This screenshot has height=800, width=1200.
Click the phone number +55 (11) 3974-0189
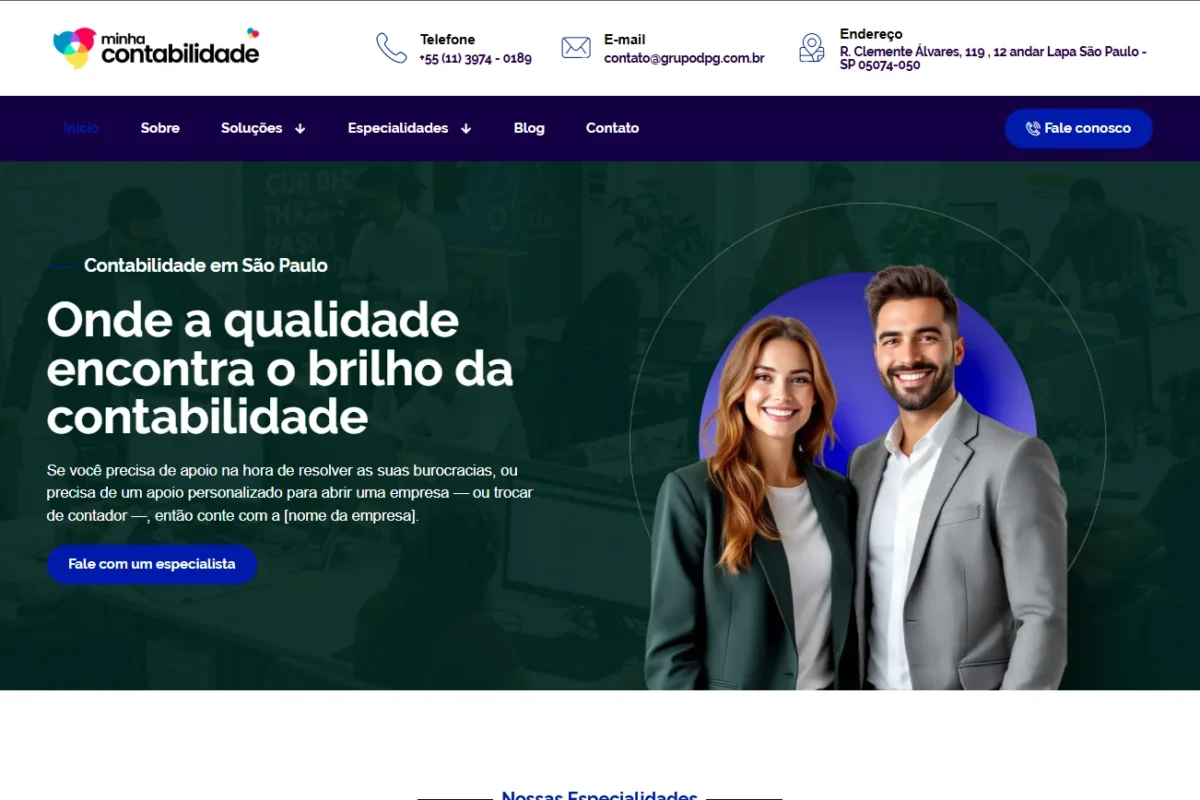[475, 58]
